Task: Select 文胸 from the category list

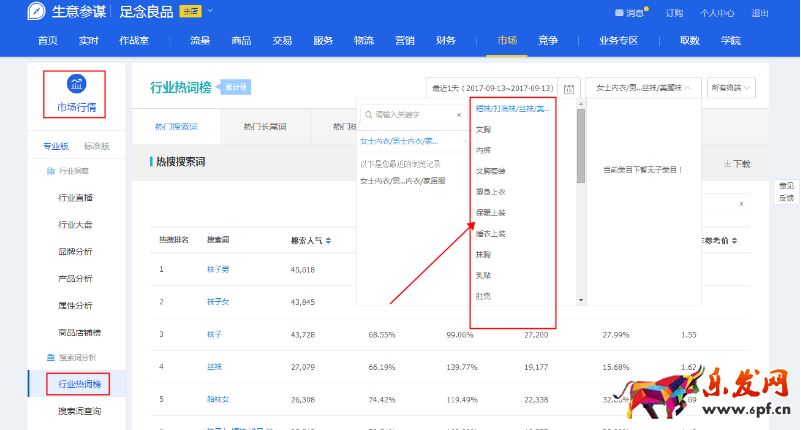Action: [x=483, y=129]
